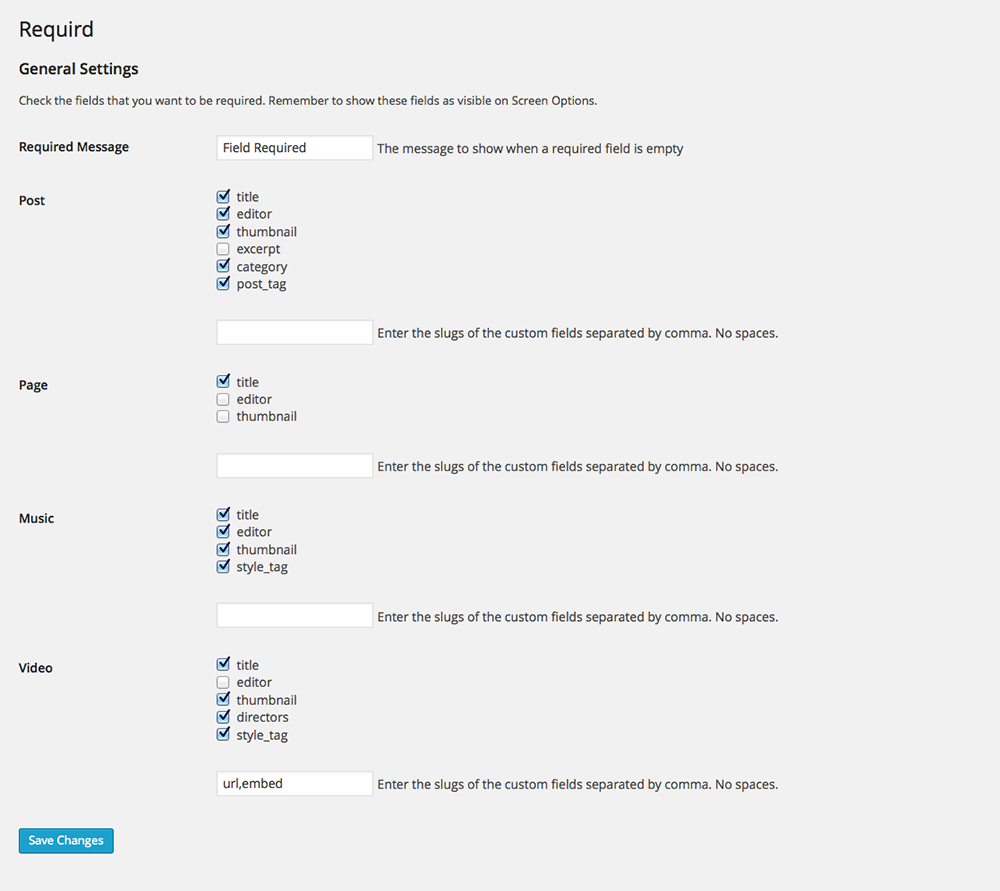Toggle the Page title checkbox
The height and width of the screenshot is (891, 1000).
click(x=223, y=381)
